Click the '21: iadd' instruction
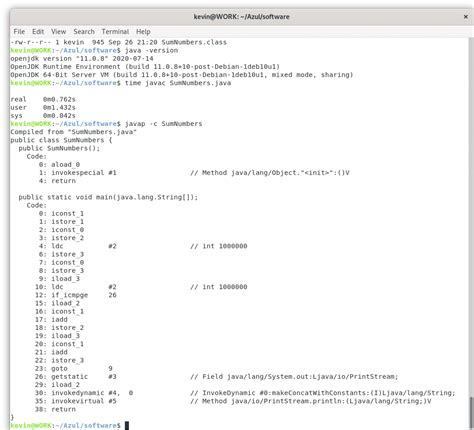The image size is (474, 430). [x=51, y=352]
